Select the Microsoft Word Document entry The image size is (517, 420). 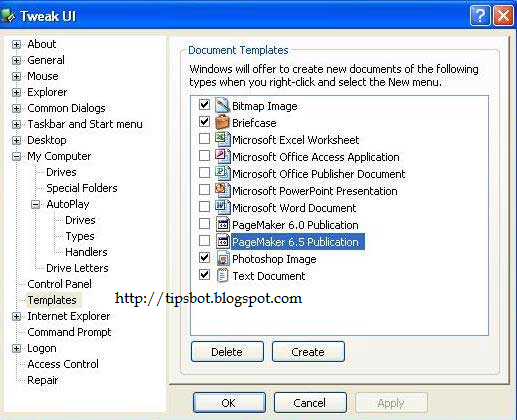click(294, 208)
